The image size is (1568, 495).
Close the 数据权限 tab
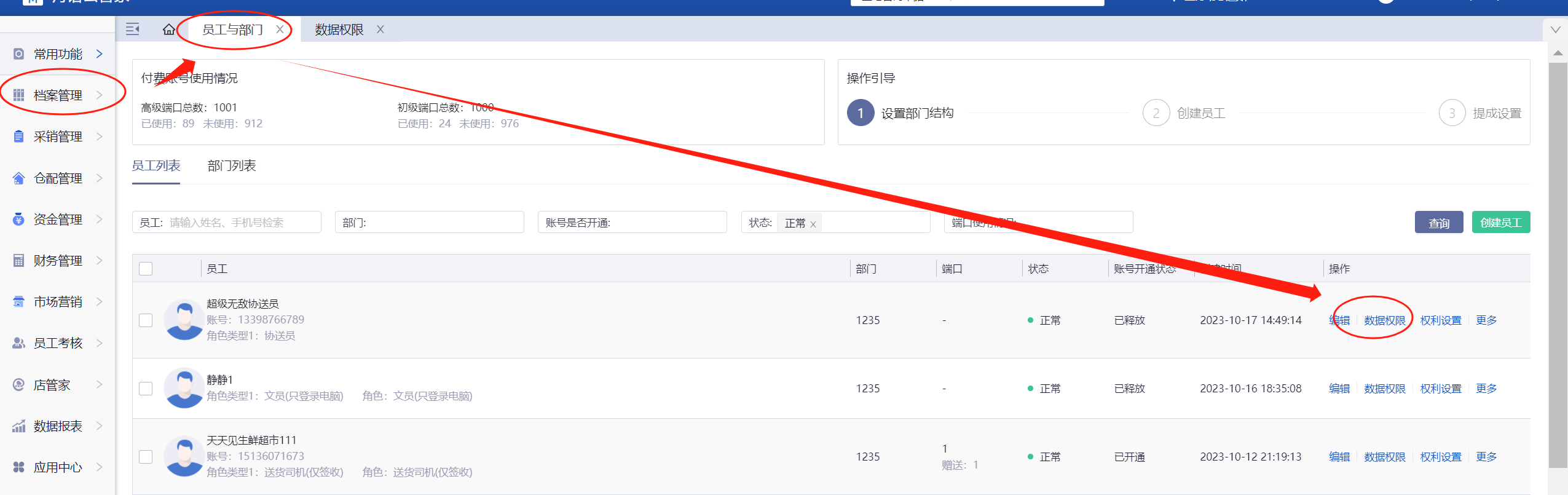380,30
